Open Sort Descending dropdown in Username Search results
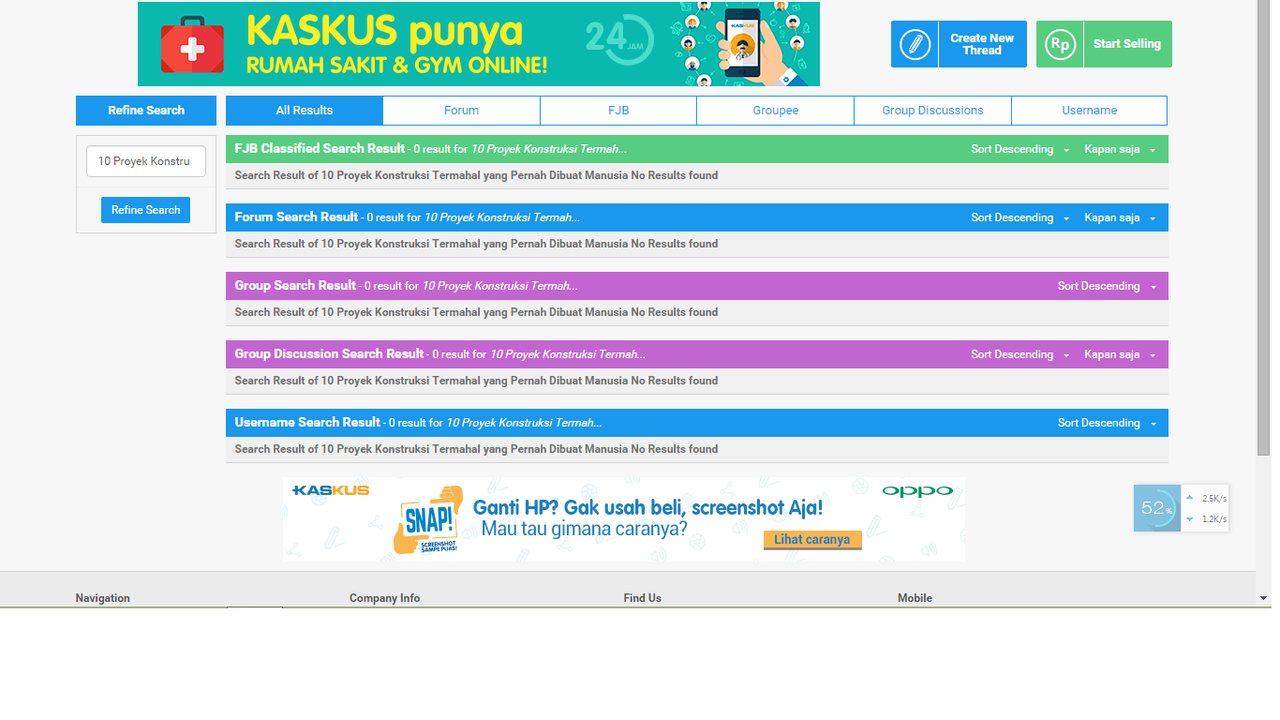1280x720 pixels. pyautogui.click(x=1107, y=423)
